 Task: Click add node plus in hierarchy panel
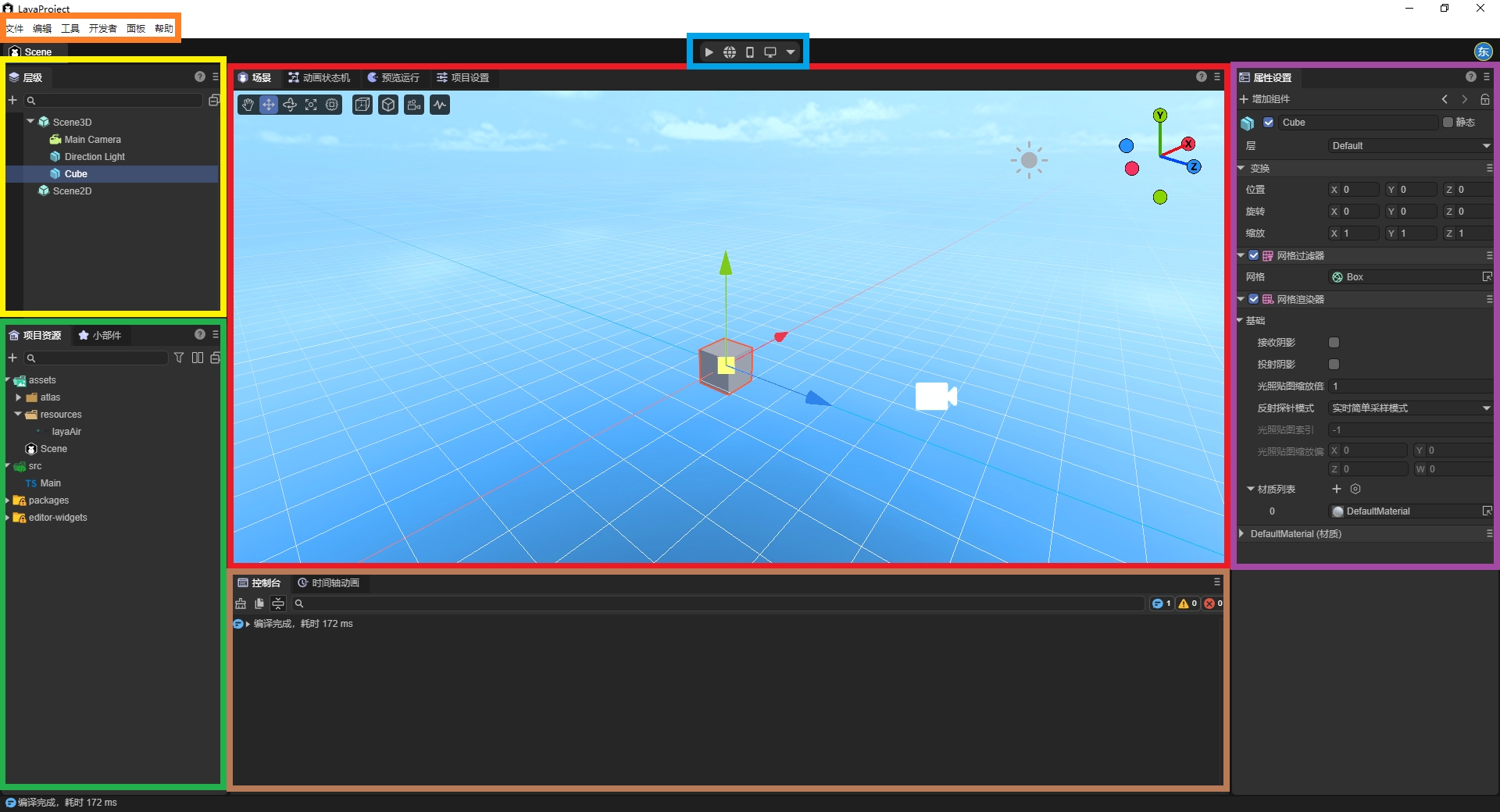click(x=12, y=100)
